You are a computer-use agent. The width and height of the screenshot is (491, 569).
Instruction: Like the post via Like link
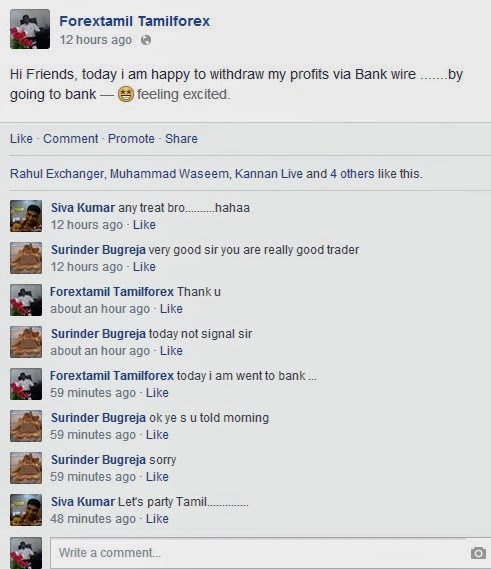click(x=21, y=139)
